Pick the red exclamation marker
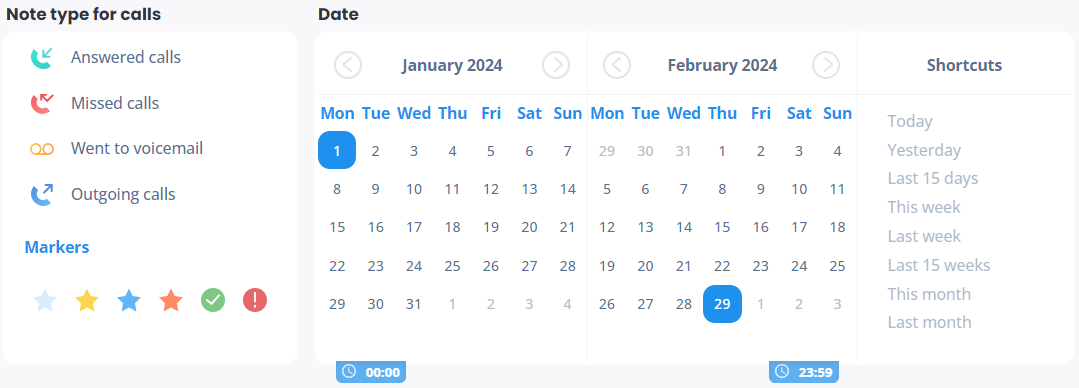This screenshot has width=1079, height=388. pyautogui.click(x=255, y=301)
